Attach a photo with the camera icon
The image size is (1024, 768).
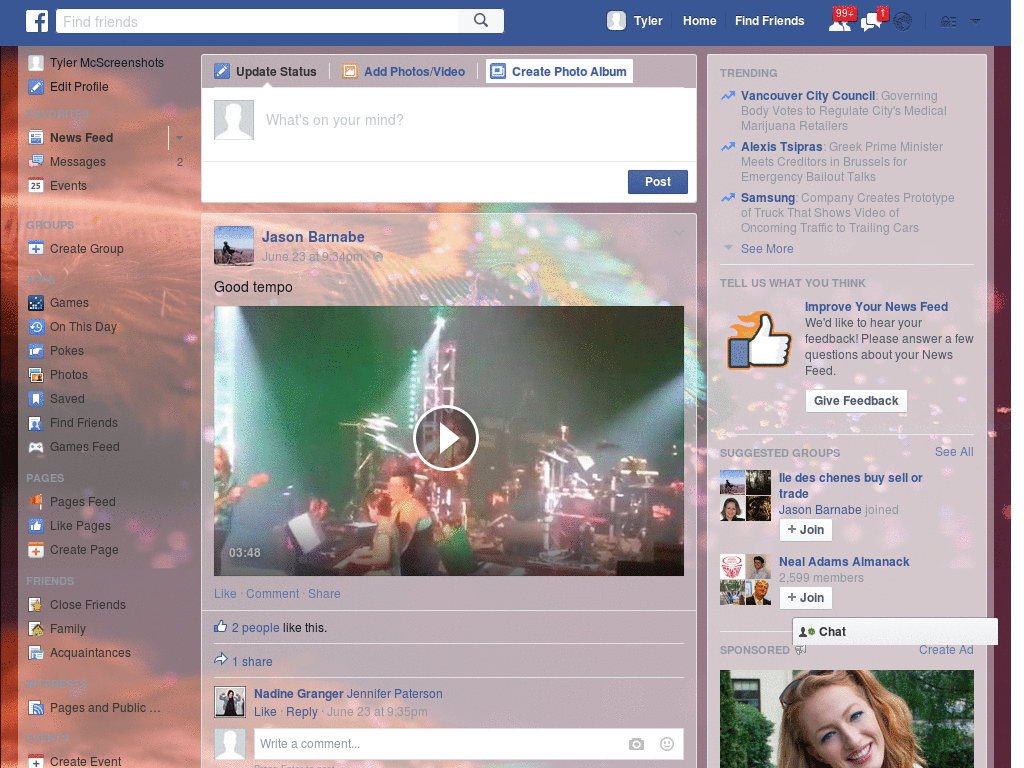pyautogui.click(x=636, y=744)
